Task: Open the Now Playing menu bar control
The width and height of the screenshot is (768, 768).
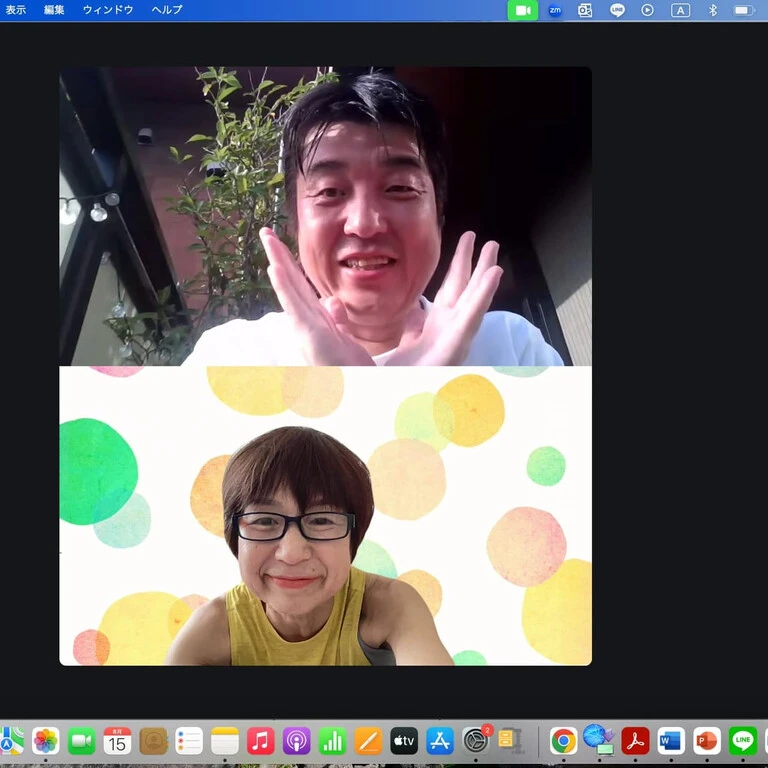Action: click(648, 10)
